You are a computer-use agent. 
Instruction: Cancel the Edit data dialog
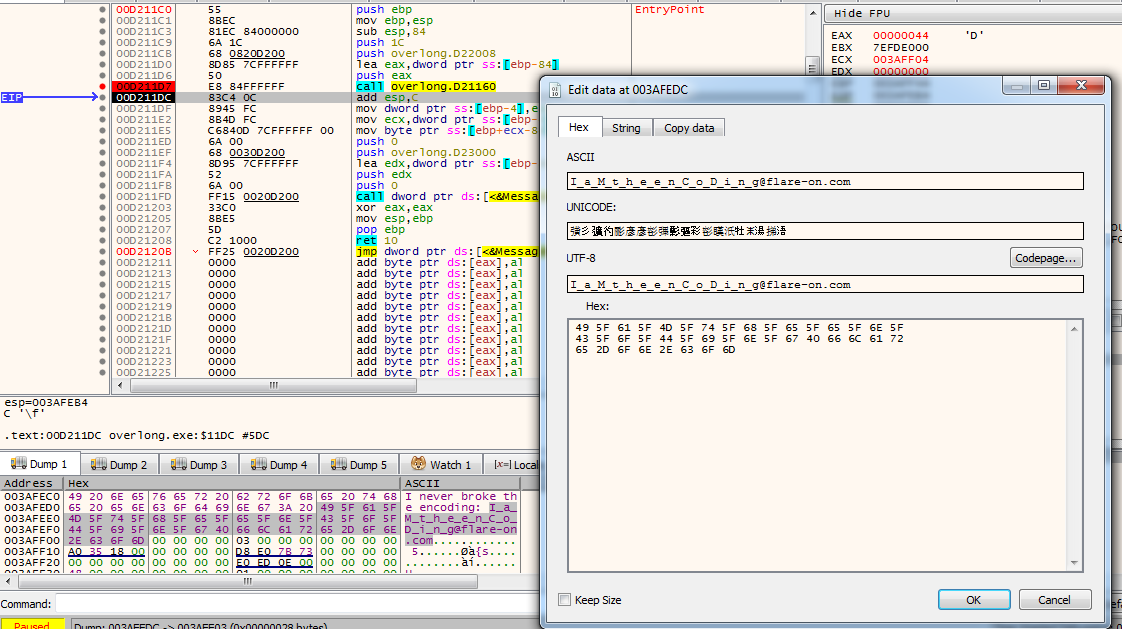click(1055, 600)
